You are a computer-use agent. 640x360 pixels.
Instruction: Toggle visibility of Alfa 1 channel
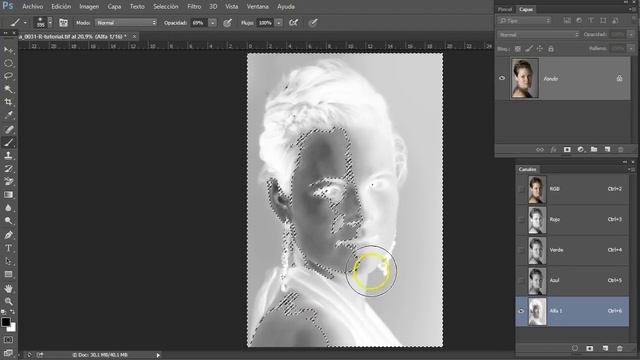pos(521,311)
